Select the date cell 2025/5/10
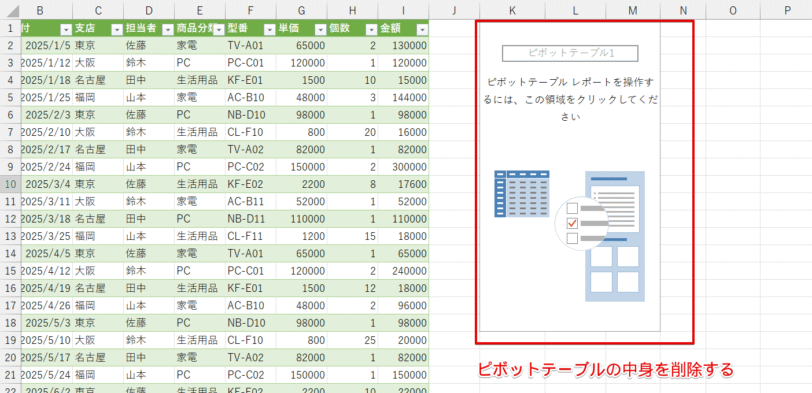Image resolution: width=812 pixels, height=393 pixels. tap(47, 341)
